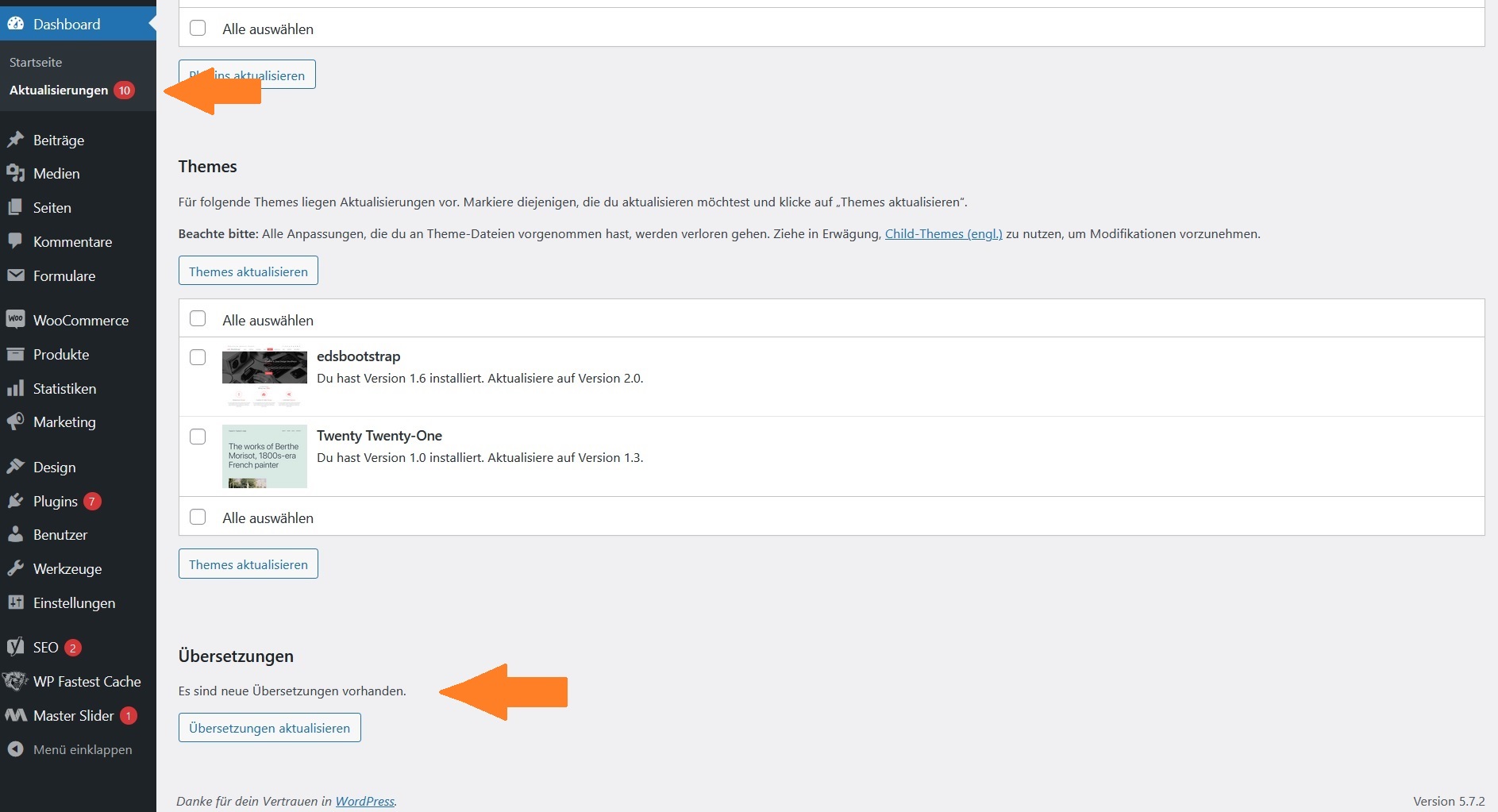Image resolution: width=1498 pixels, height=812 pixels.
Task: Click the Werkzeuge wrench icon
Action: pos(16,568)
